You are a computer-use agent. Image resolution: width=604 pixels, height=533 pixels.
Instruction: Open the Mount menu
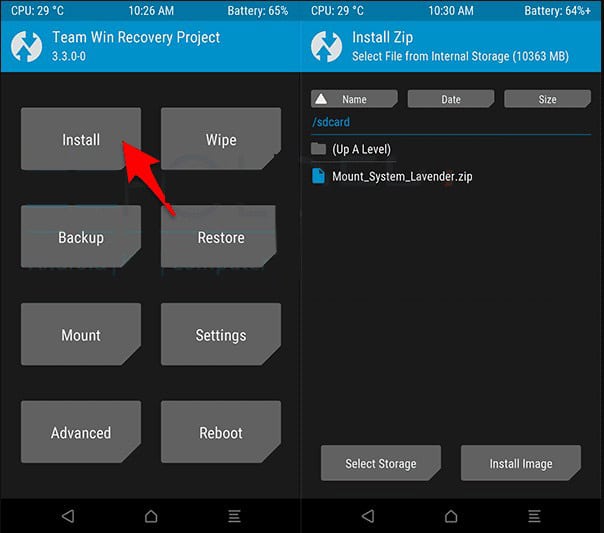[x=81, y=335]
